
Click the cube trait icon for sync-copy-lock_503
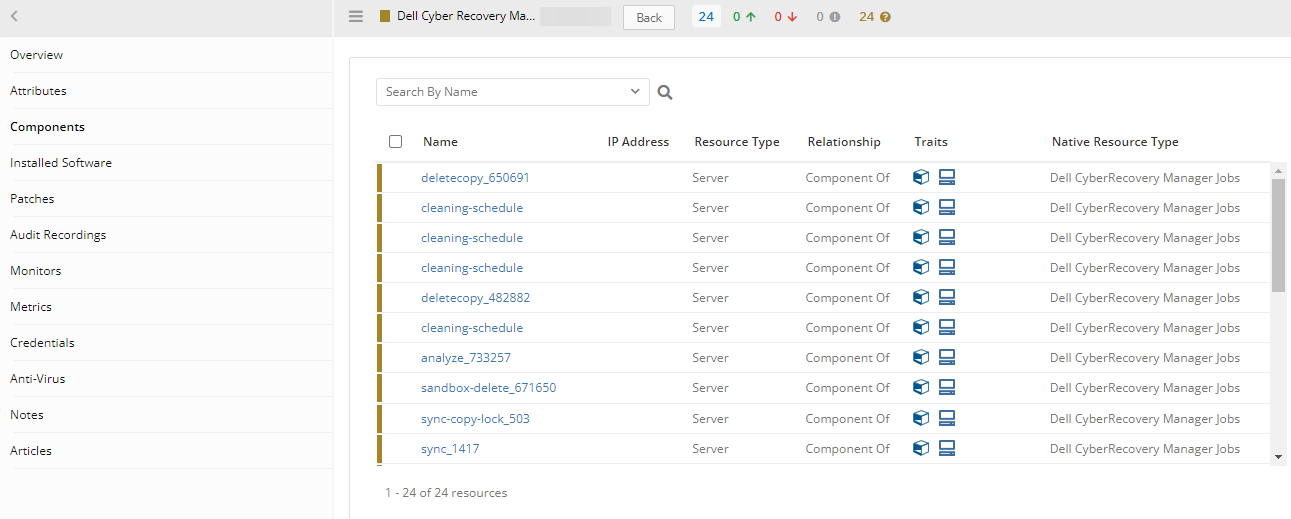pos(921,419)
